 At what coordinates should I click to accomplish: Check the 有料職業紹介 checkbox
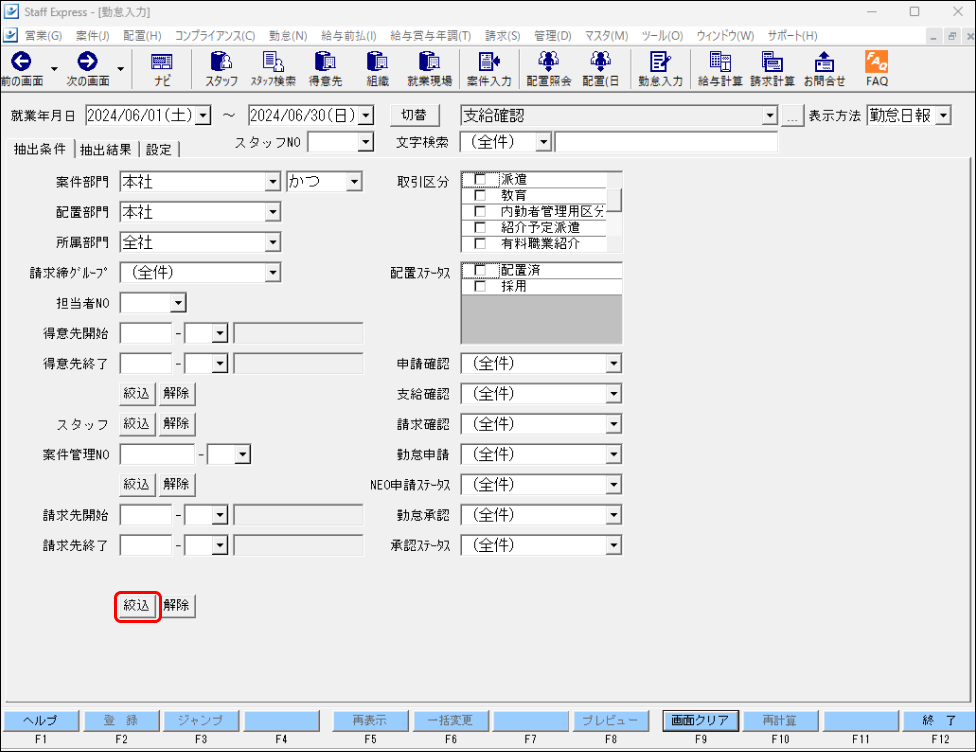(x=480, y=243)
